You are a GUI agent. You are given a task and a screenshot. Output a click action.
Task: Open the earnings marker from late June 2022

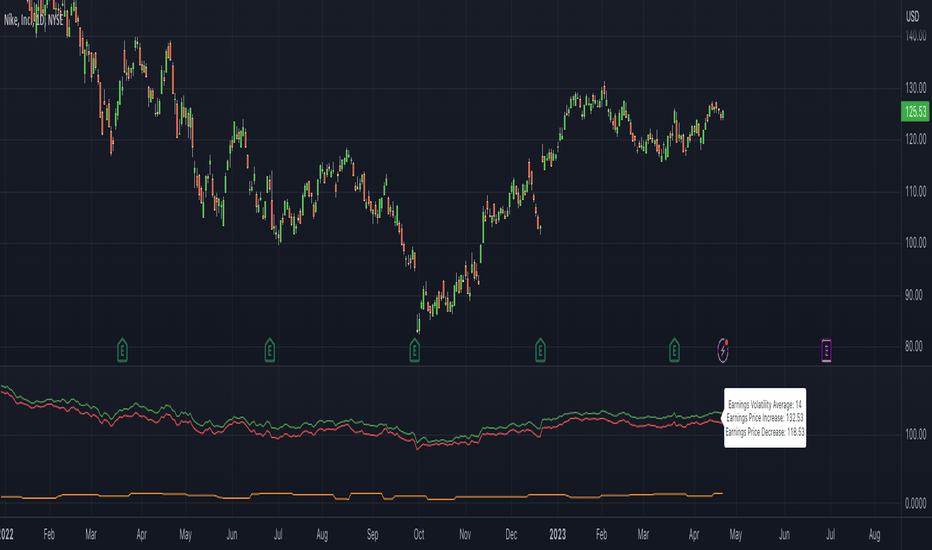[269, 350]
